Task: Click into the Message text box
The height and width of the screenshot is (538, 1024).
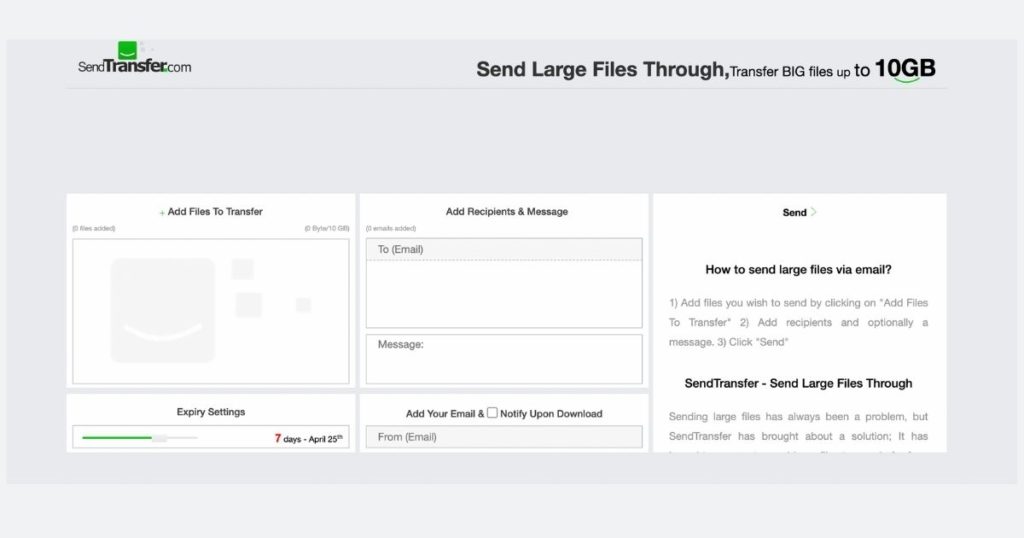Action: pyautogui.click(x=504, y=359)
